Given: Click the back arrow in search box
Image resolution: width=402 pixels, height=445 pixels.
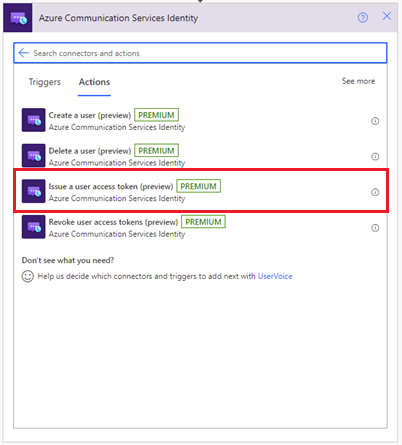Looking at the screenshot, I should (24, 53).
